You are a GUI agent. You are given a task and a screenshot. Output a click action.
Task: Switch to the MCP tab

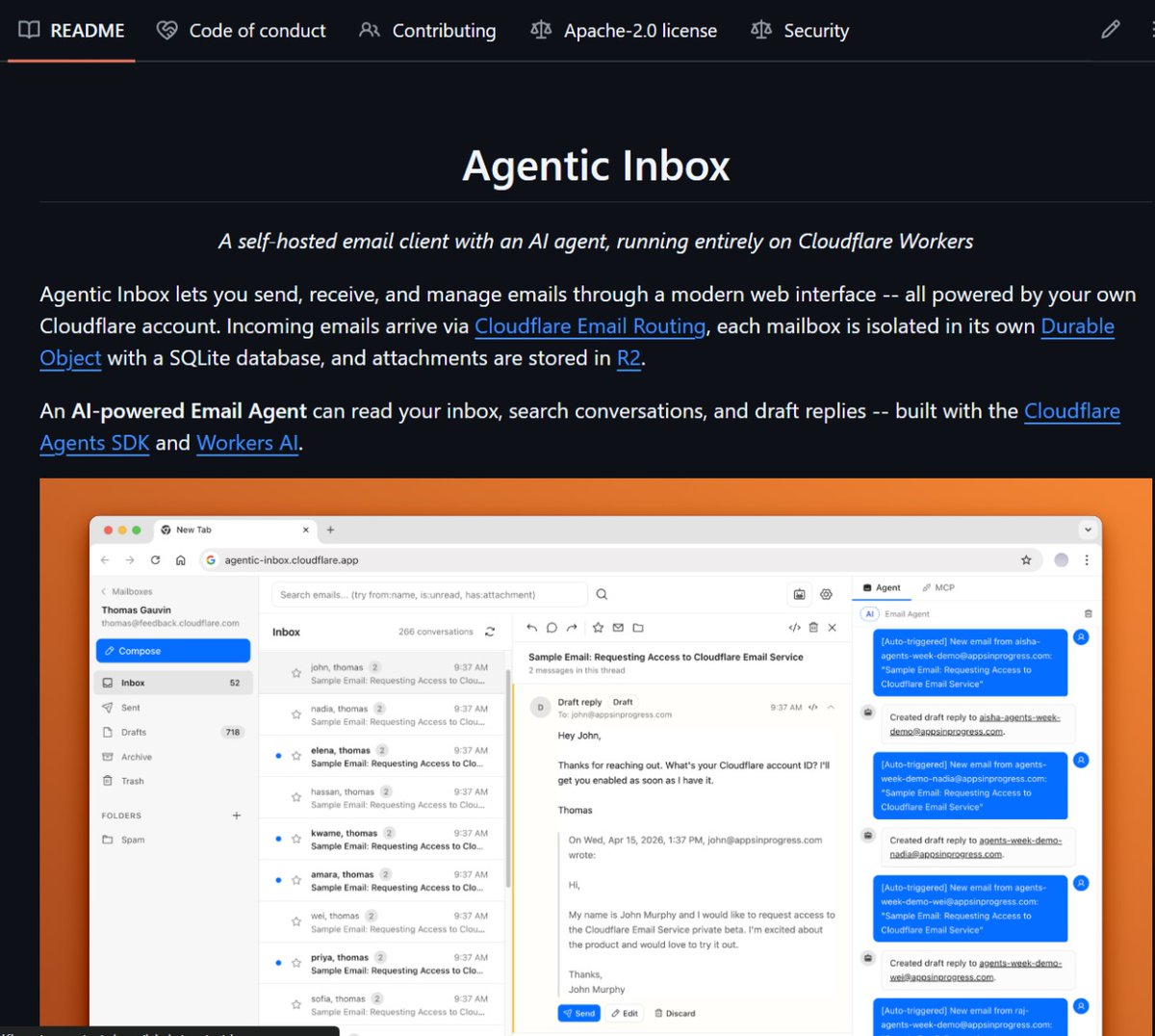click(x=938, y=587)
